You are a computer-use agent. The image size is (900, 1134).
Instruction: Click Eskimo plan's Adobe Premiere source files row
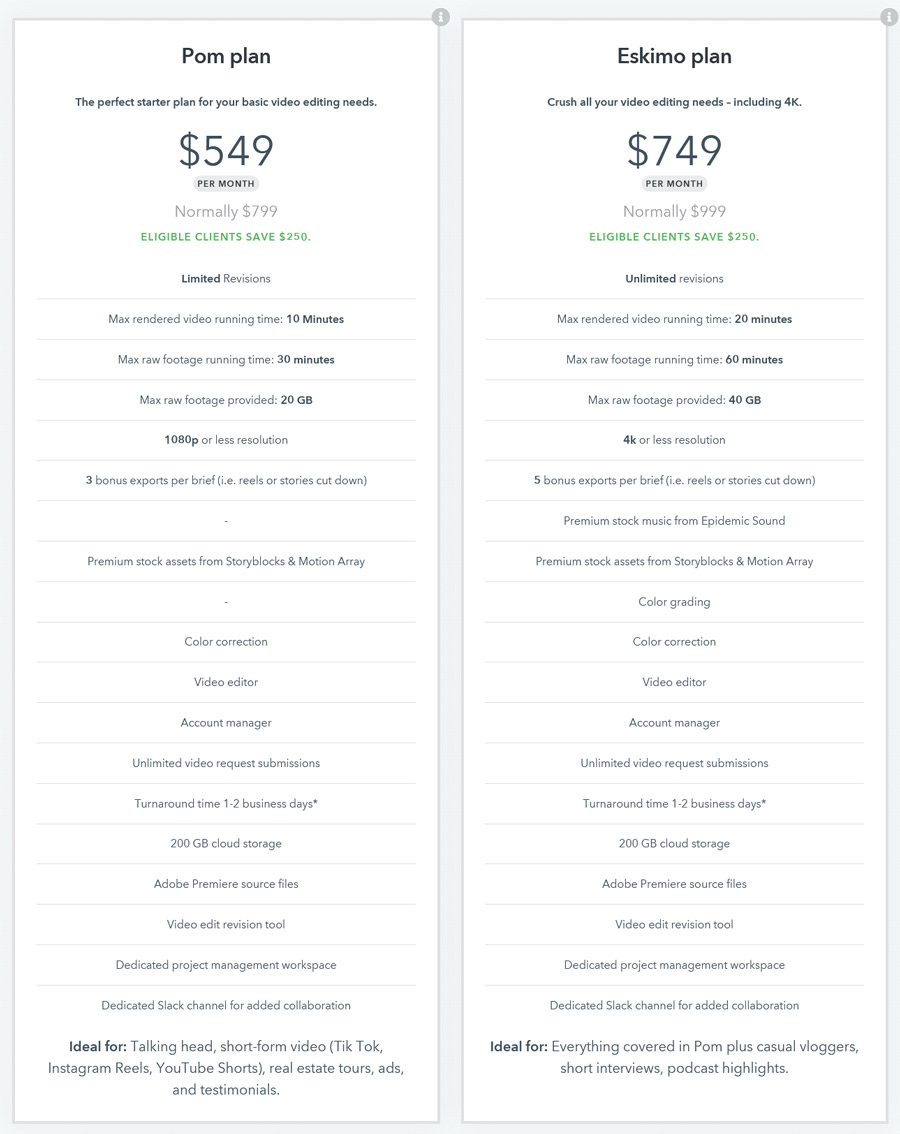point(674,884)
